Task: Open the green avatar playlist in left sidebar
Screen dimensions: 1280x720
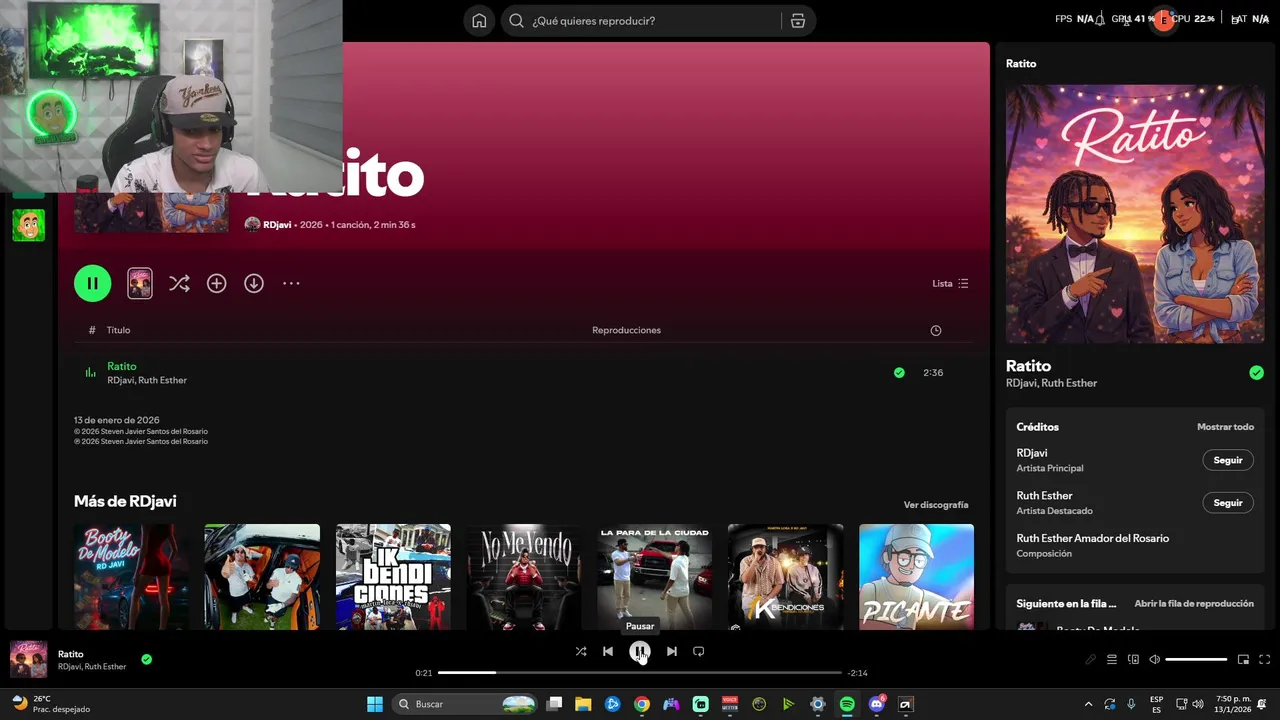Action: pyautogui.click(x=28, y=225)
